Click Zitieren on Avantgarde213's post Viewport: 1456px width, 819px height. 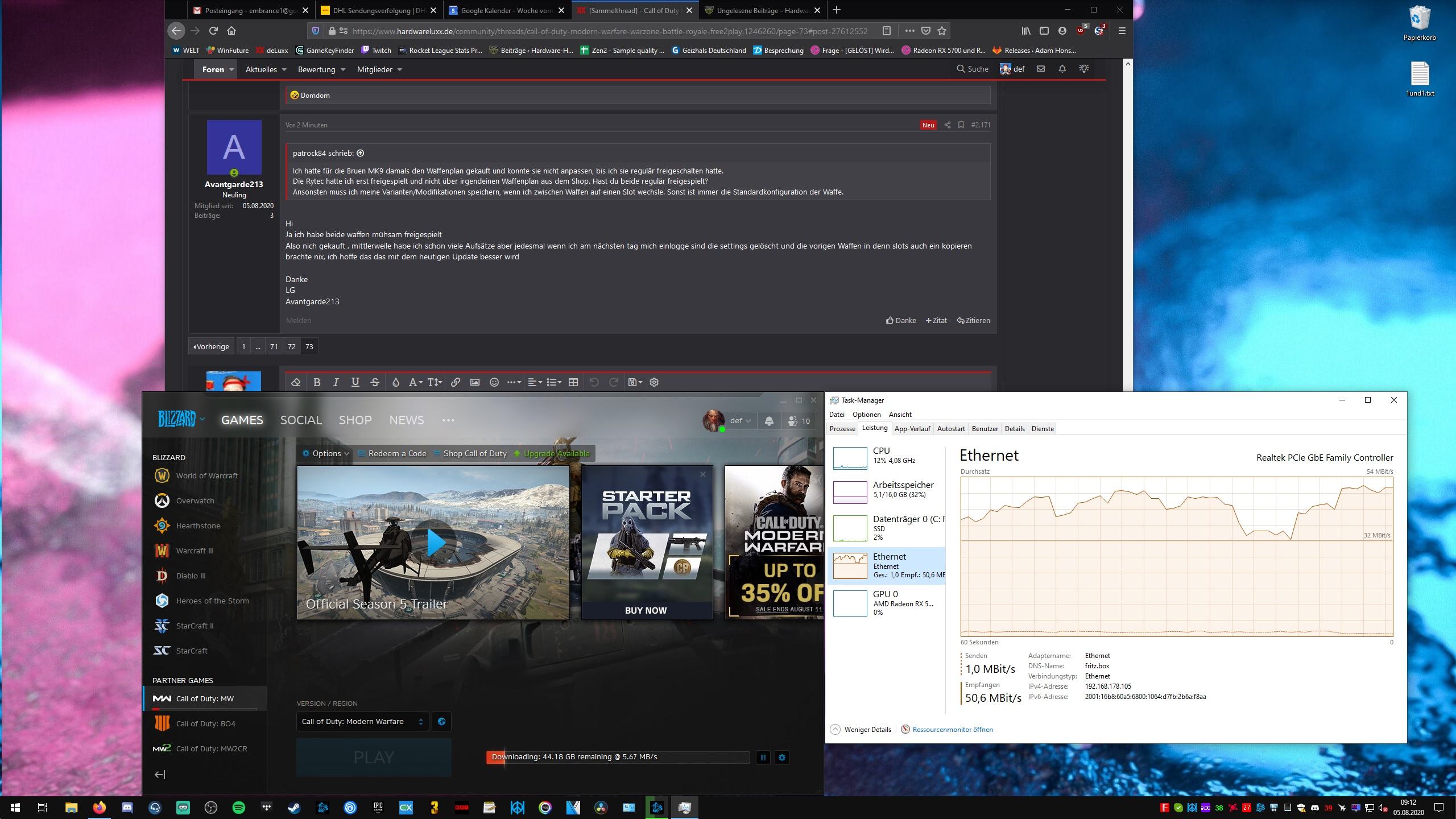point(973,321)
